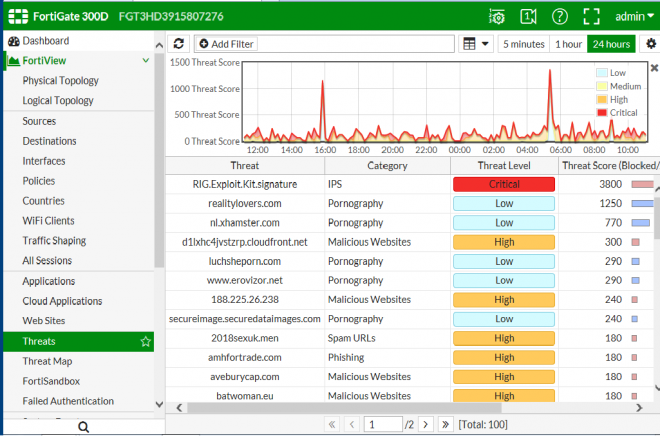660x436 pixels.
Task: Select the 5 minutes time range
Action: (x=524, y=44)
